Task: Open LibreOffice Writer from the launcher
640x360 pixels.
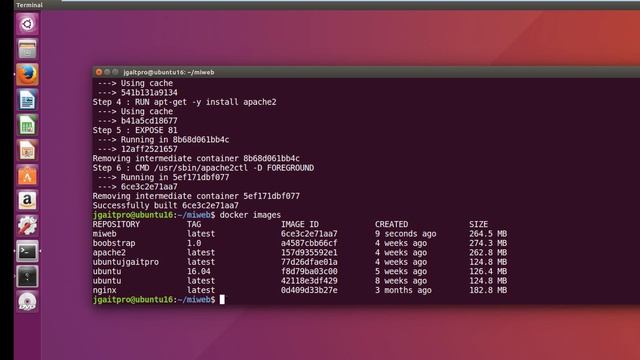Action: [27, 100]
